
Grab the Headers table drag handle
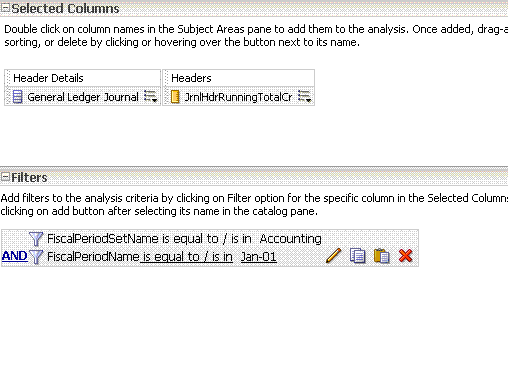click(166, 78)
